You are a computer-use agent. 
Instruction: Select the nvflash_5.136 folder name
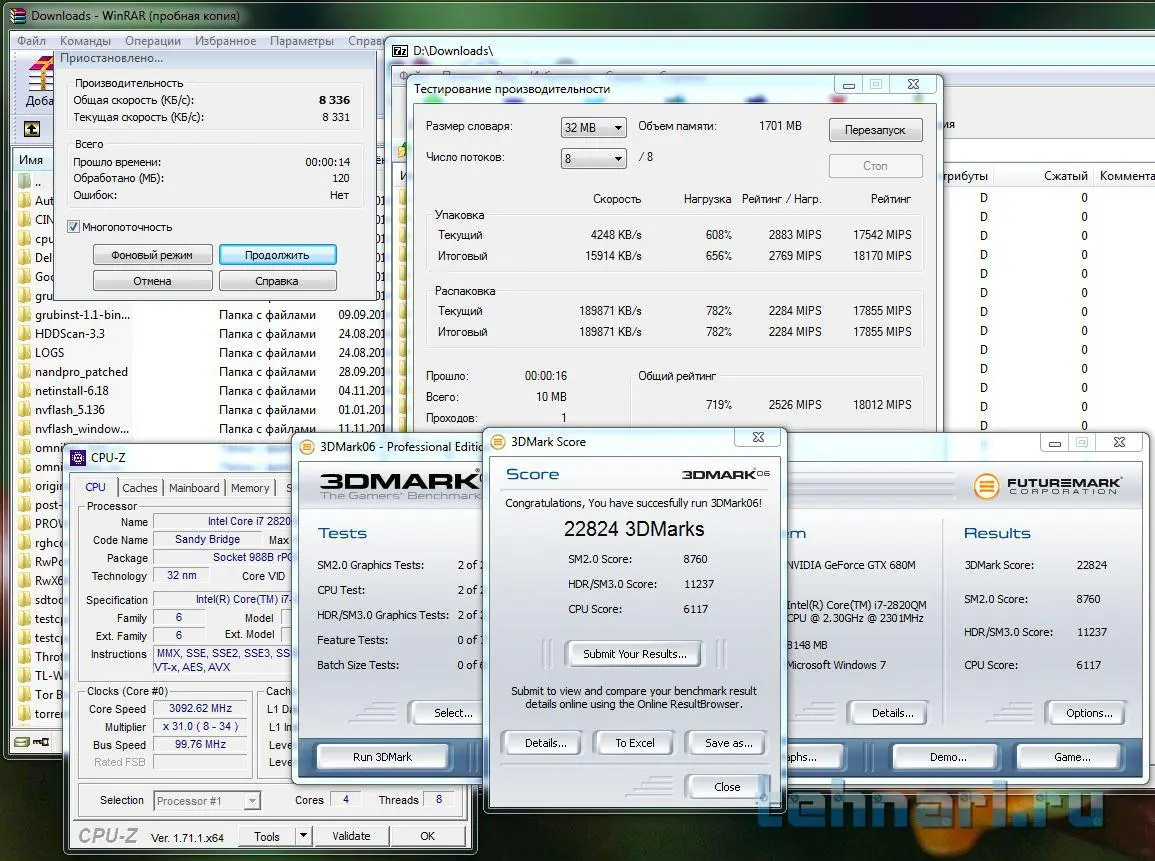point(70,410)
